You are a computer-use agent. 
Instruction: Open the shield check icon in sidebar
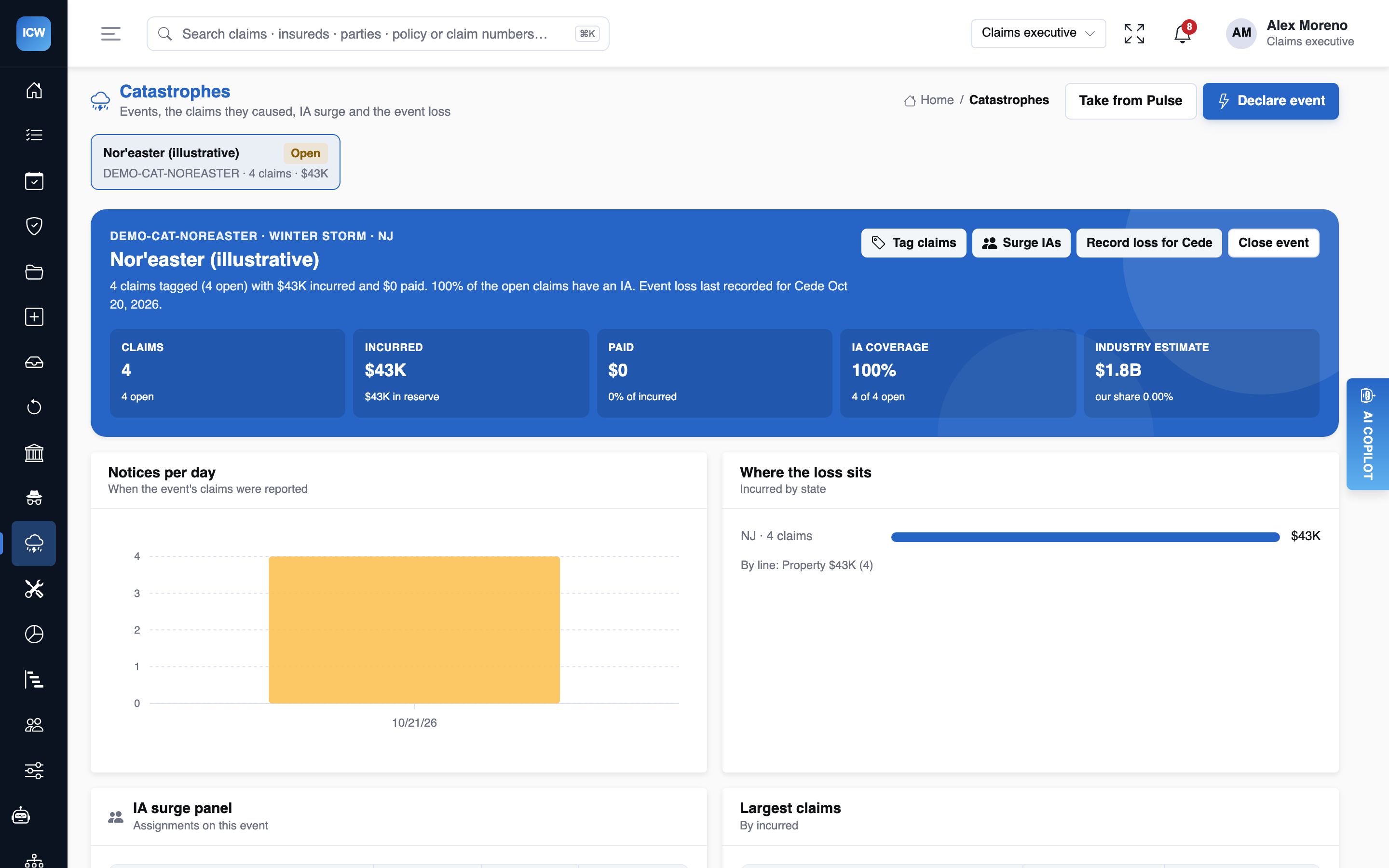(34, 226)
